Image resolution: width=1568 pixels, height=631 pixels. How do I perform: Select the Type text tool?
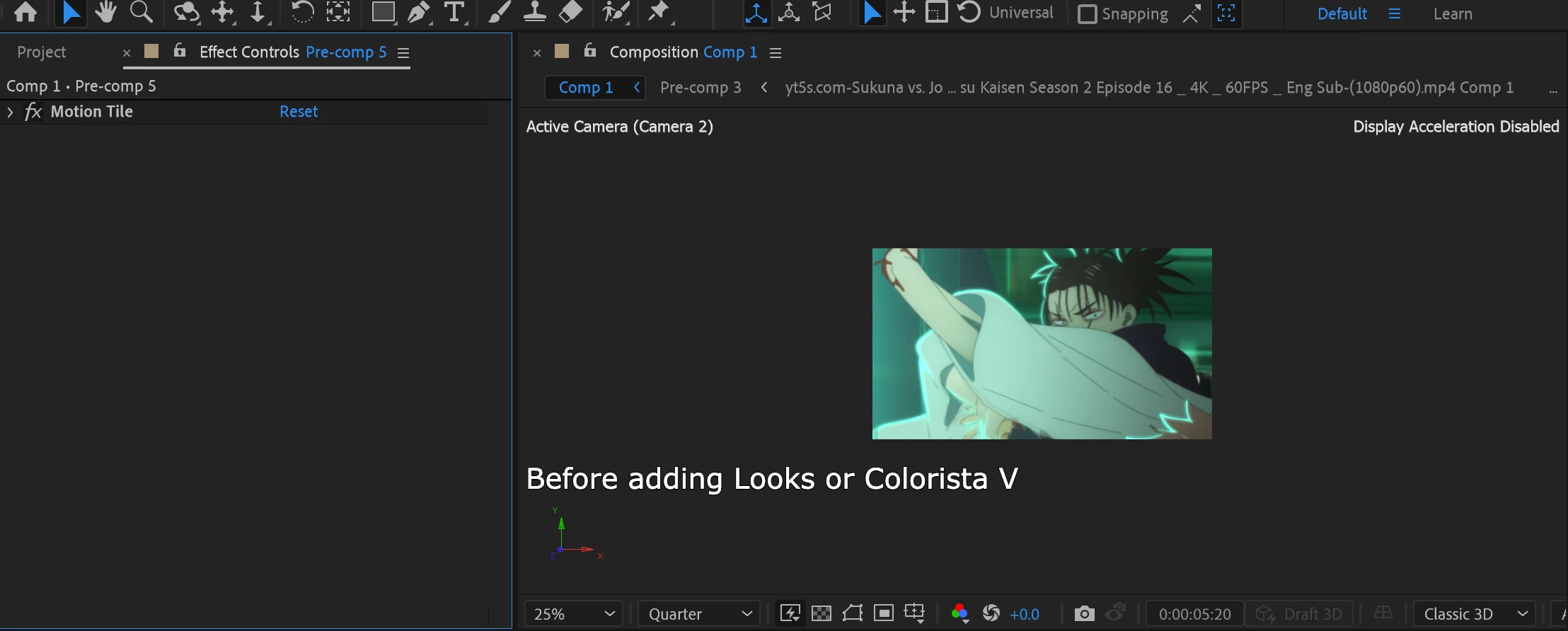455,12
